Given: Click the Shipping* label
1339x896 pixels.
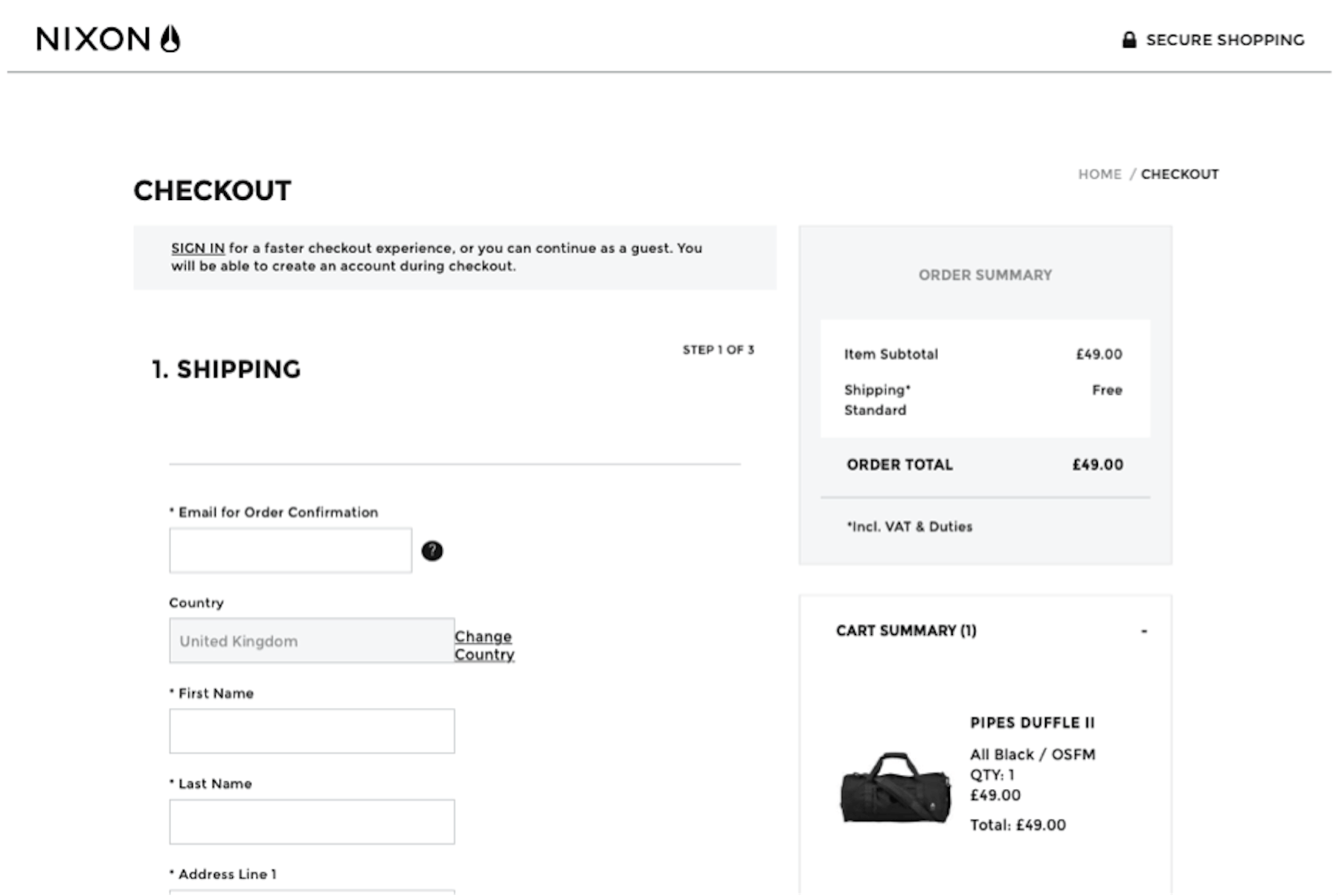Looking at the screenshot, I should pyautogui.click(x=878, y=390).
